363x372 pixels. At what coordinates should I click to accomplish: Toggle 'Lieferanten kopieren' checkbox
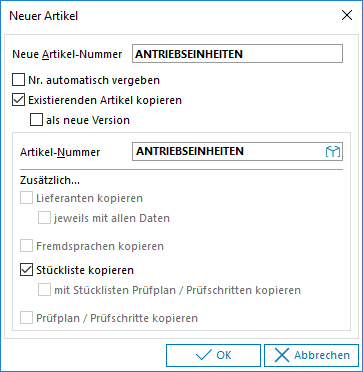point(26,198)
